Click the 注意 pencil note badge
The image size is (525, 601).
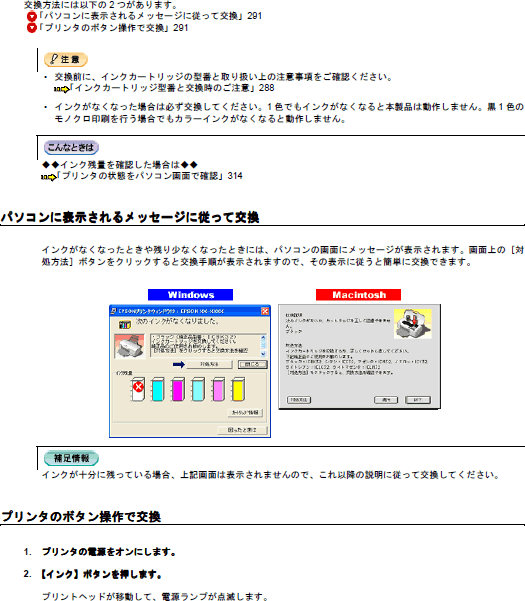(66, 59)
